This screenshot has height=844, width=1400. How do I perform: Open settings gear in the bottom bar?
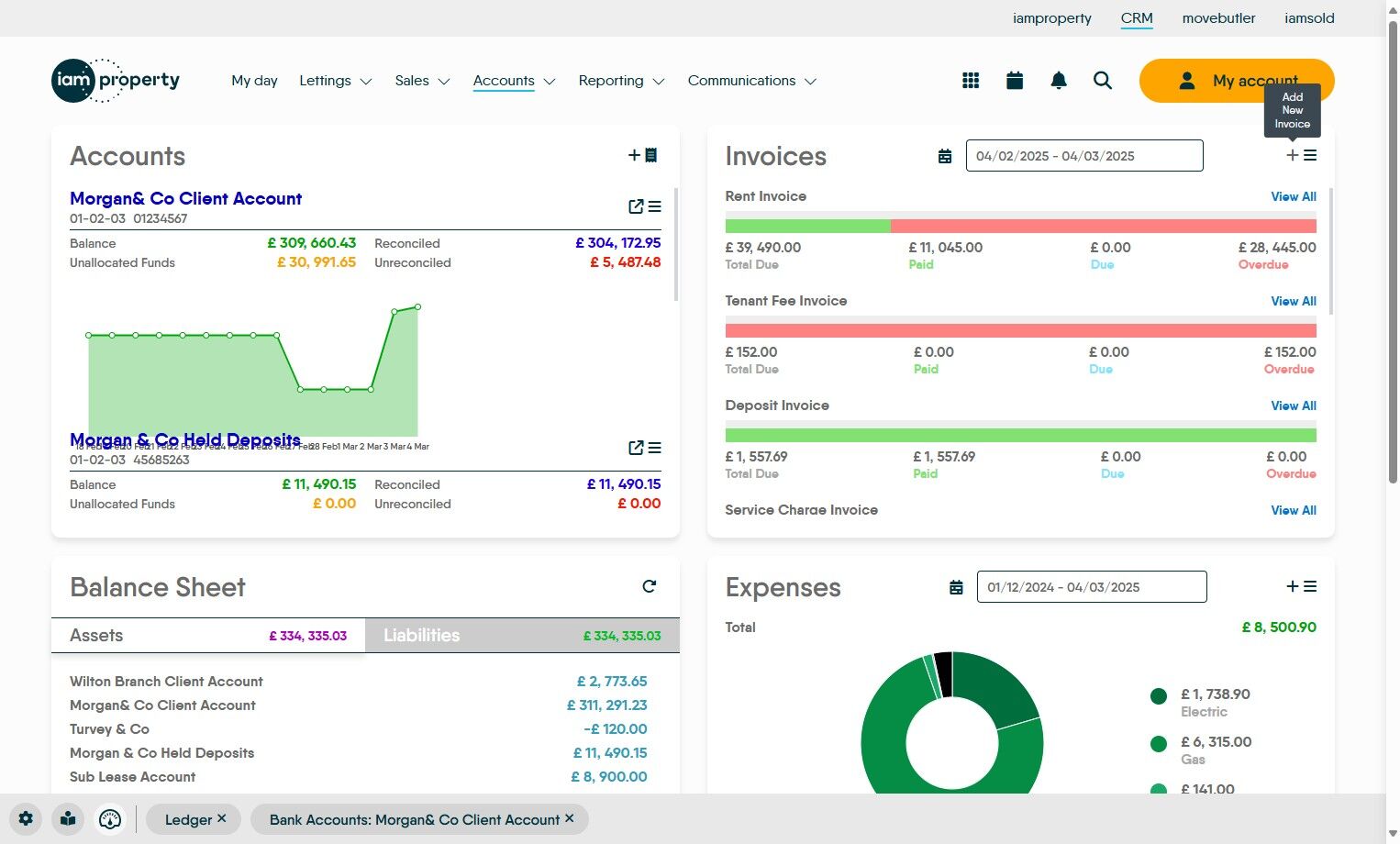(x=26, y=819)
